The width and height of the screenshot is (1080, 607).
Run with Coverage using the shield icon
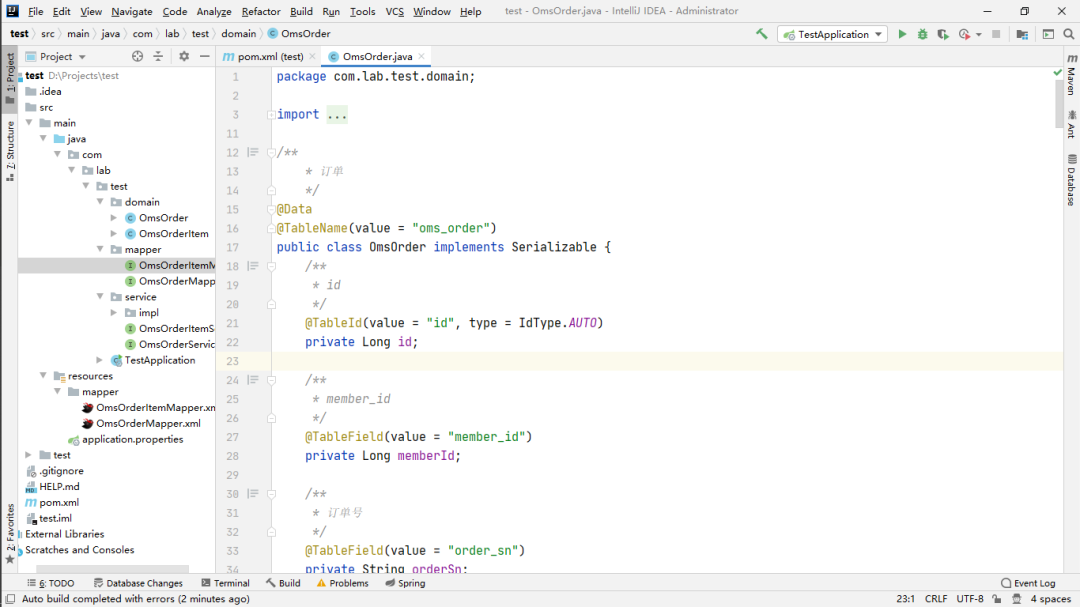[x=942, y=34]
